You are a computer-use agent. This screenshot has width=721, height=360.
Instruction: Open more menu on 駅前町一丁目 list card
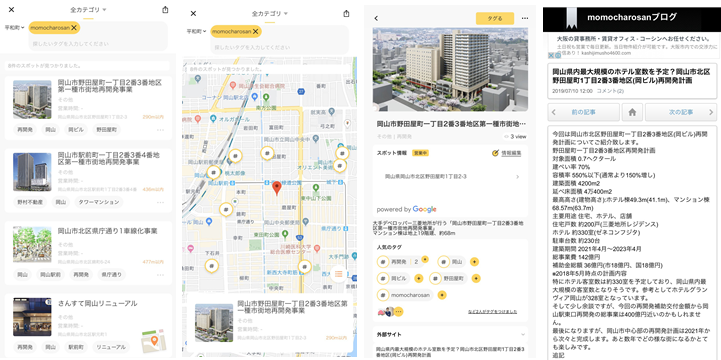160,202
